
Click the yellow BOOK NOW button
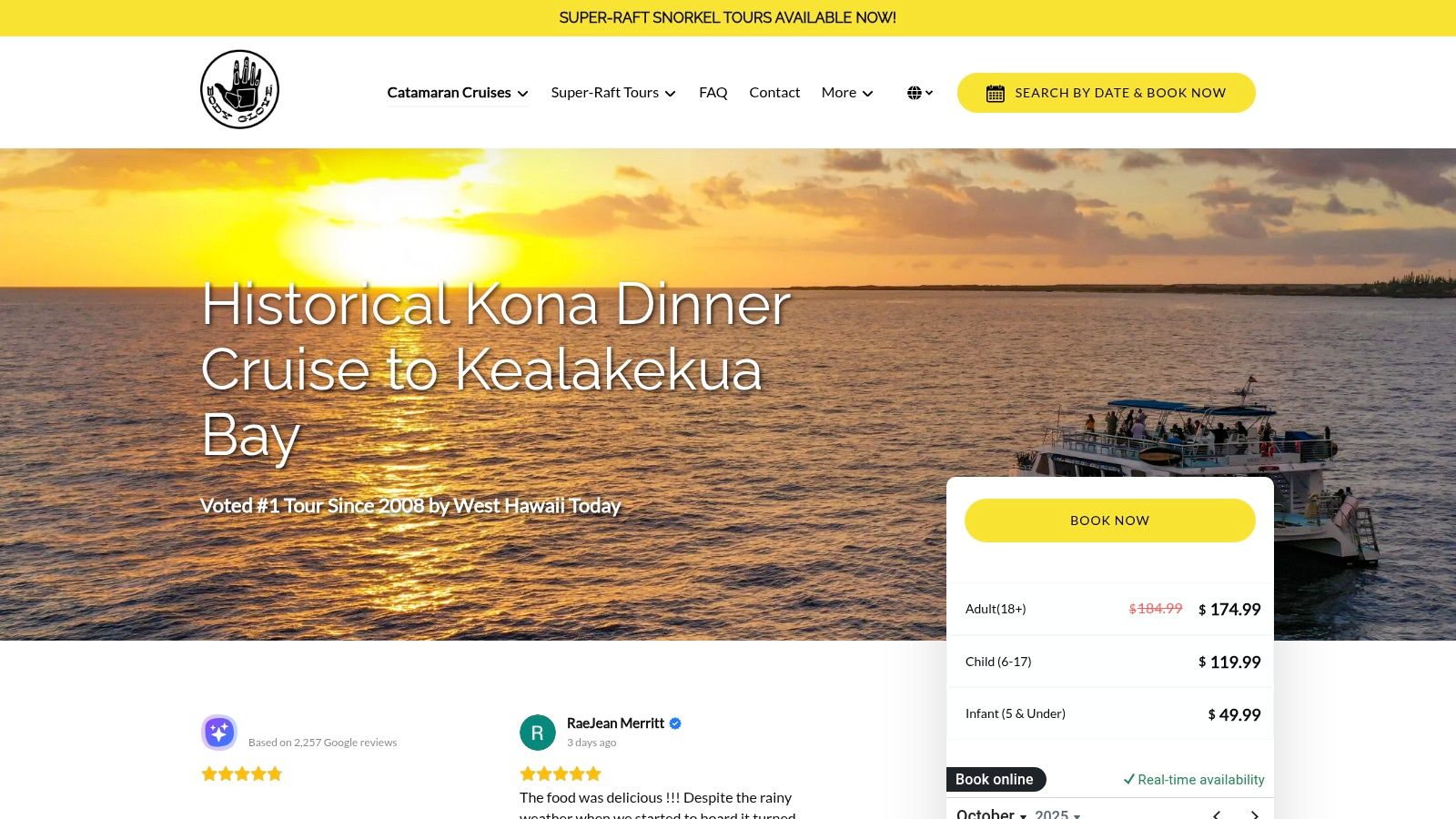point(1110,521)
